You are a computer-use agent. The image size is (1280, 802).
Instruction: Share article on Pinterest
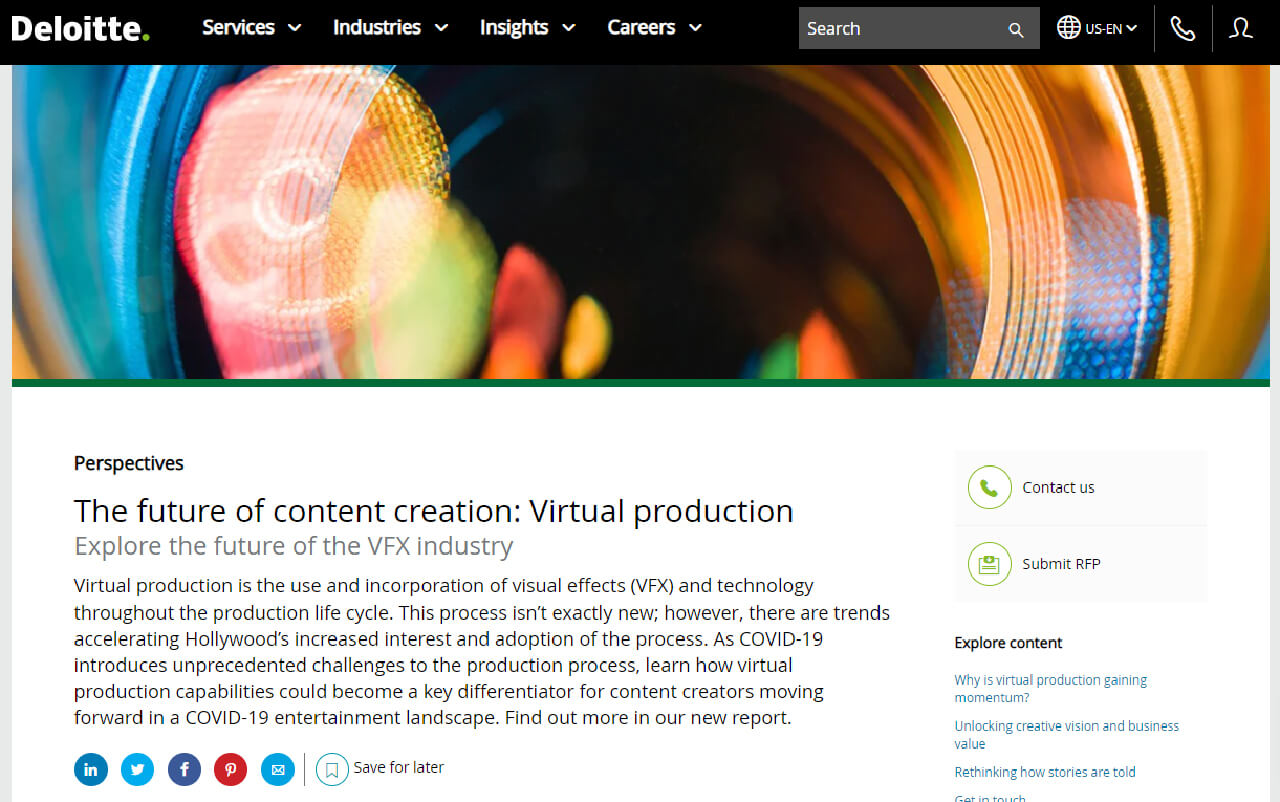pyautogui.click(x=231, y=769)
